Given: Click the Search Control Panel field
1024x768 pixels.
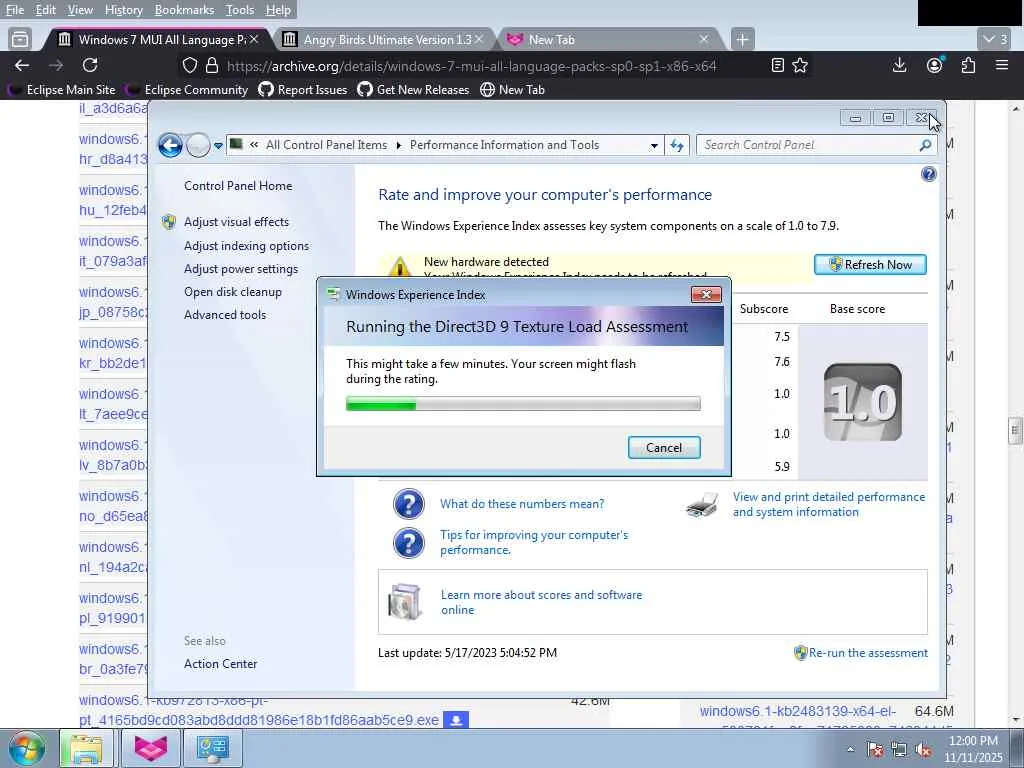Looking at the screenshot, I should (816, 146).
